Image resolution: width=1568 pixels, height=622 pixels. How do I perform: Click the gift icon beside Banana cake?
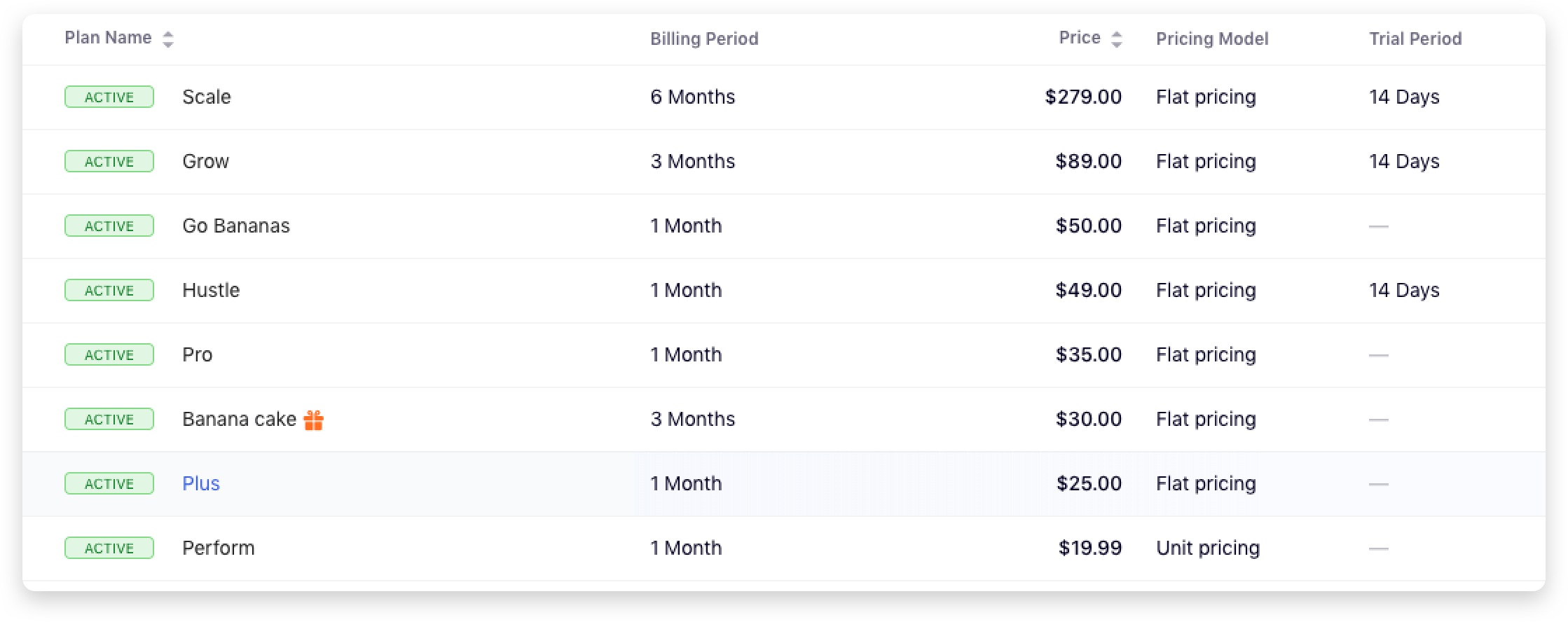pyautogui.click(x=316, y=418)
